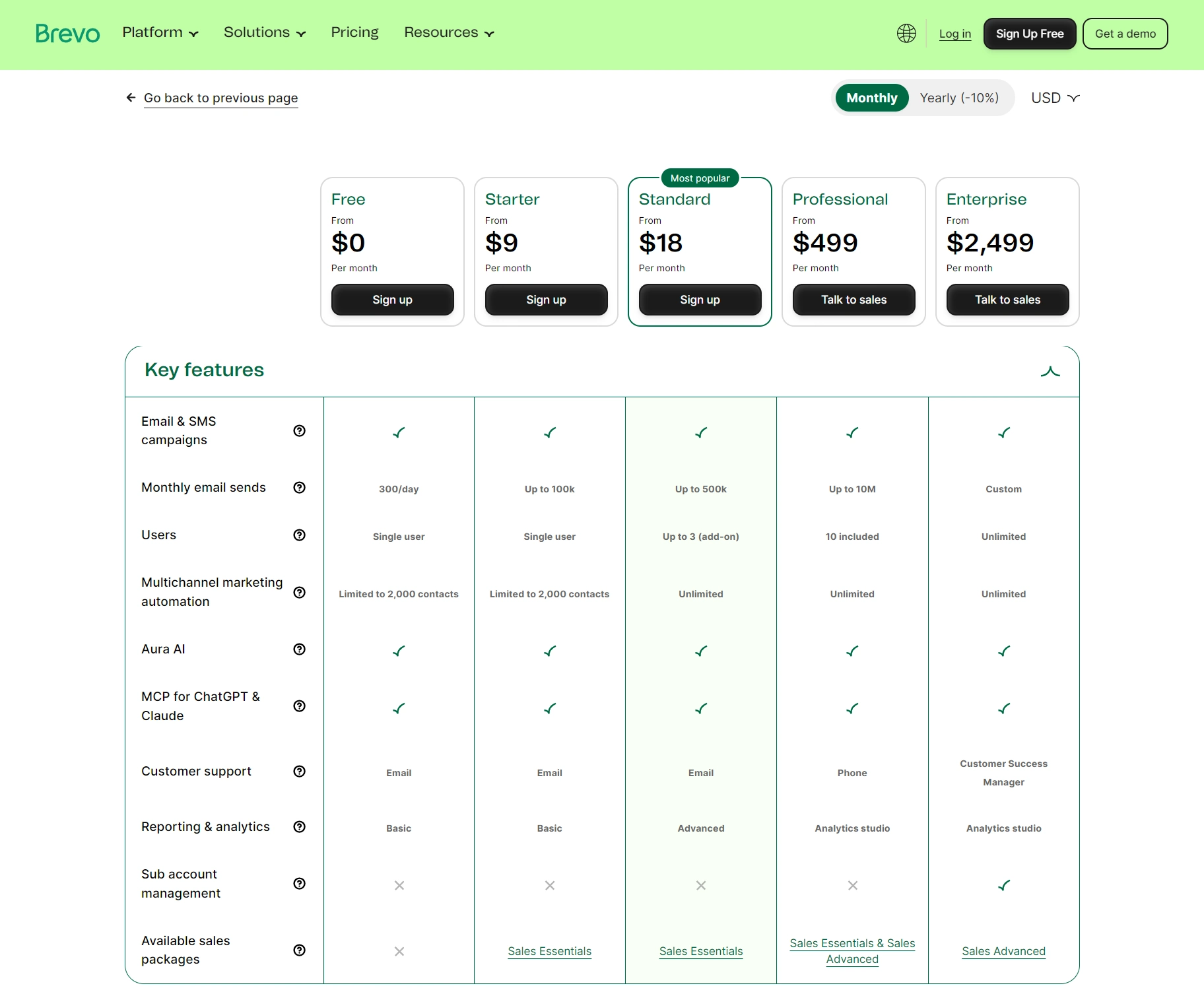Sign up for the Starter plan
The image size is (1204, 992).
click(x=546, y=300)
